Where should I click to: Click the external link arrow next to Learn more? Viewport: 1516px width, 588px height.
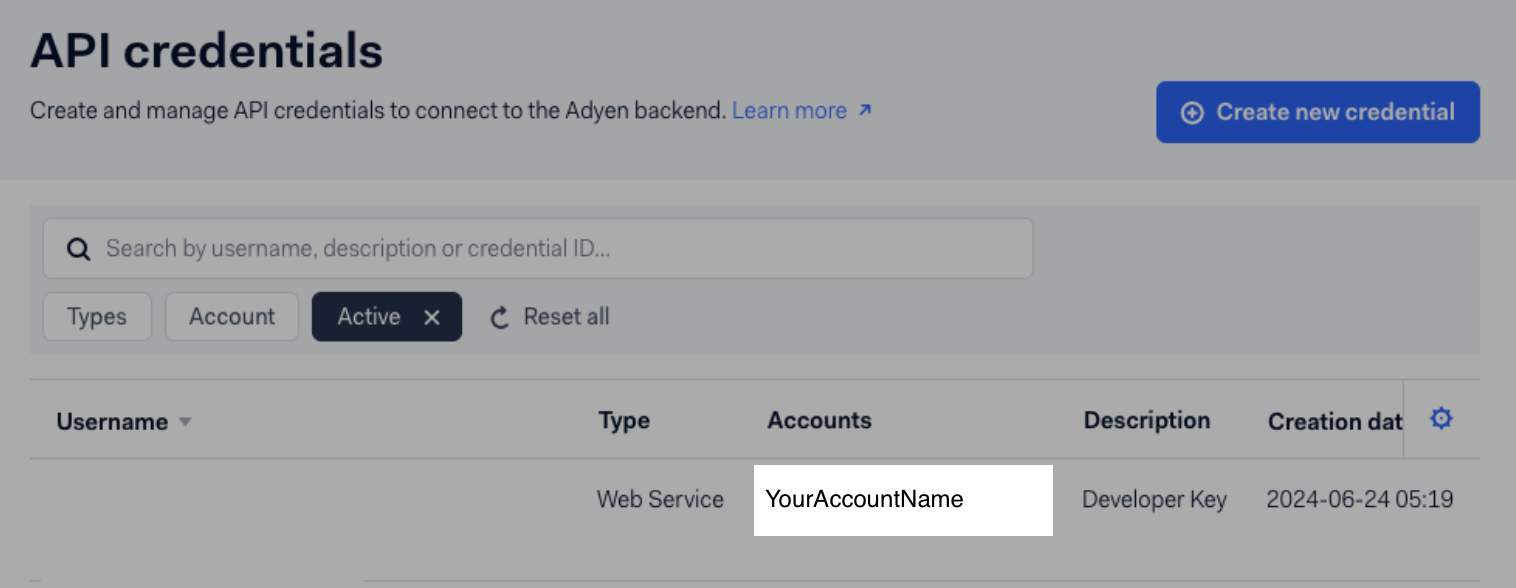[x=864, y=109]
